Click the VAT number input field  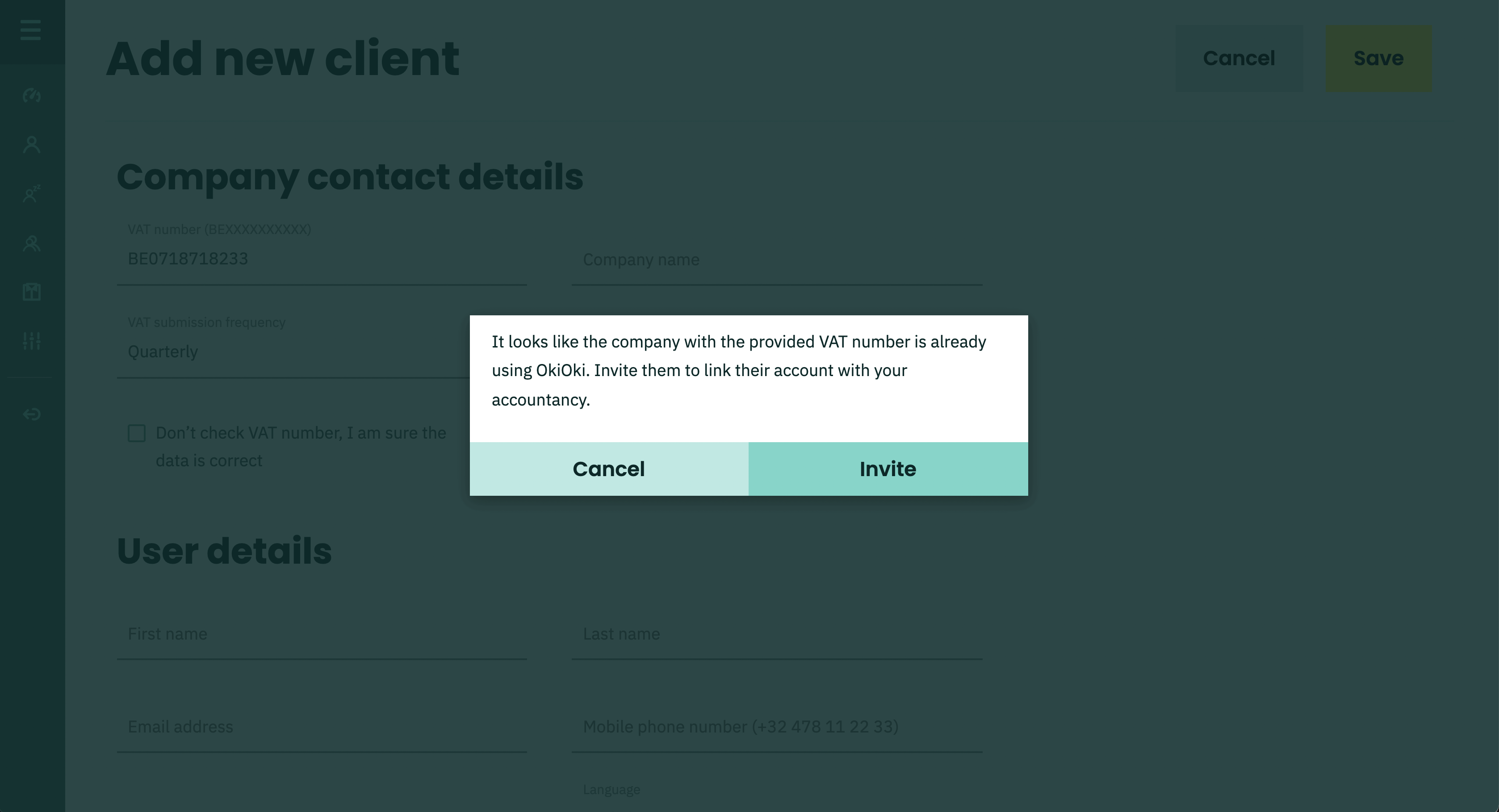[x=322, y=259]
